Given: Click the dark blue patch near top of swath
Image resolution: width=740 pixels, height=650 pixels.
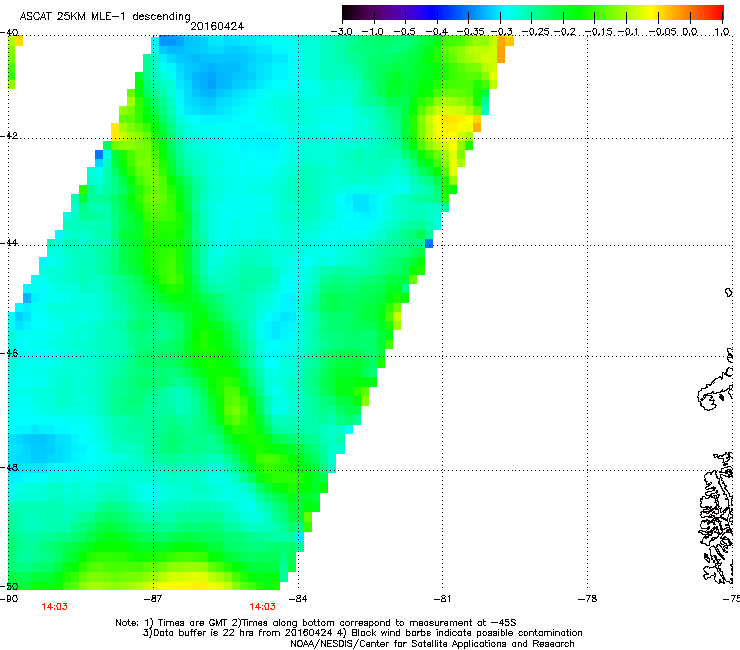Looking at the screenshot, I should click(x=209, y=80).
